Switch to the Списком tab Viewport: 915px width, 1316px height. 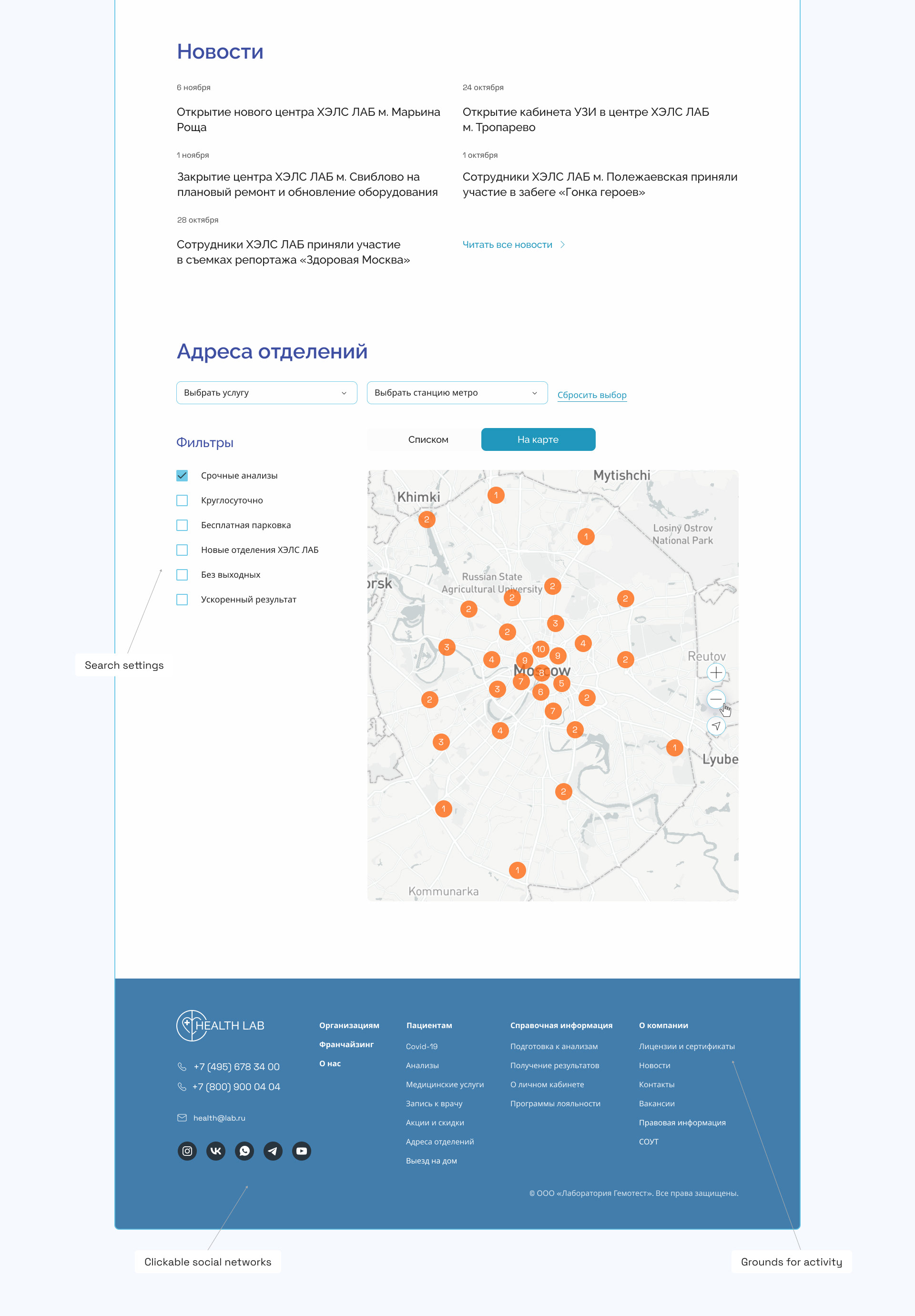pos(428,439)
